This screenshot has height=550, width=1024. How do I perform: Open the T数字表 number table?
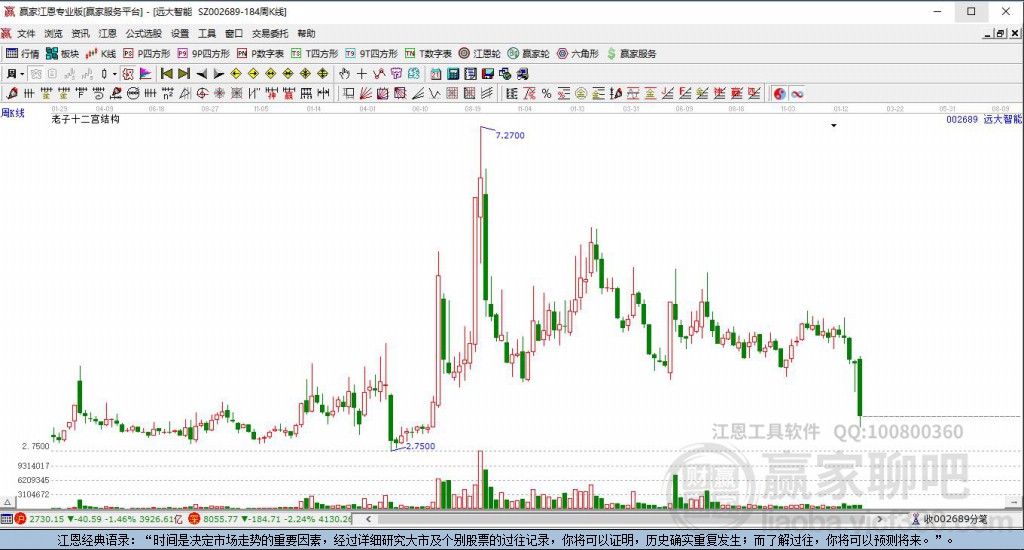pos(428,54)
